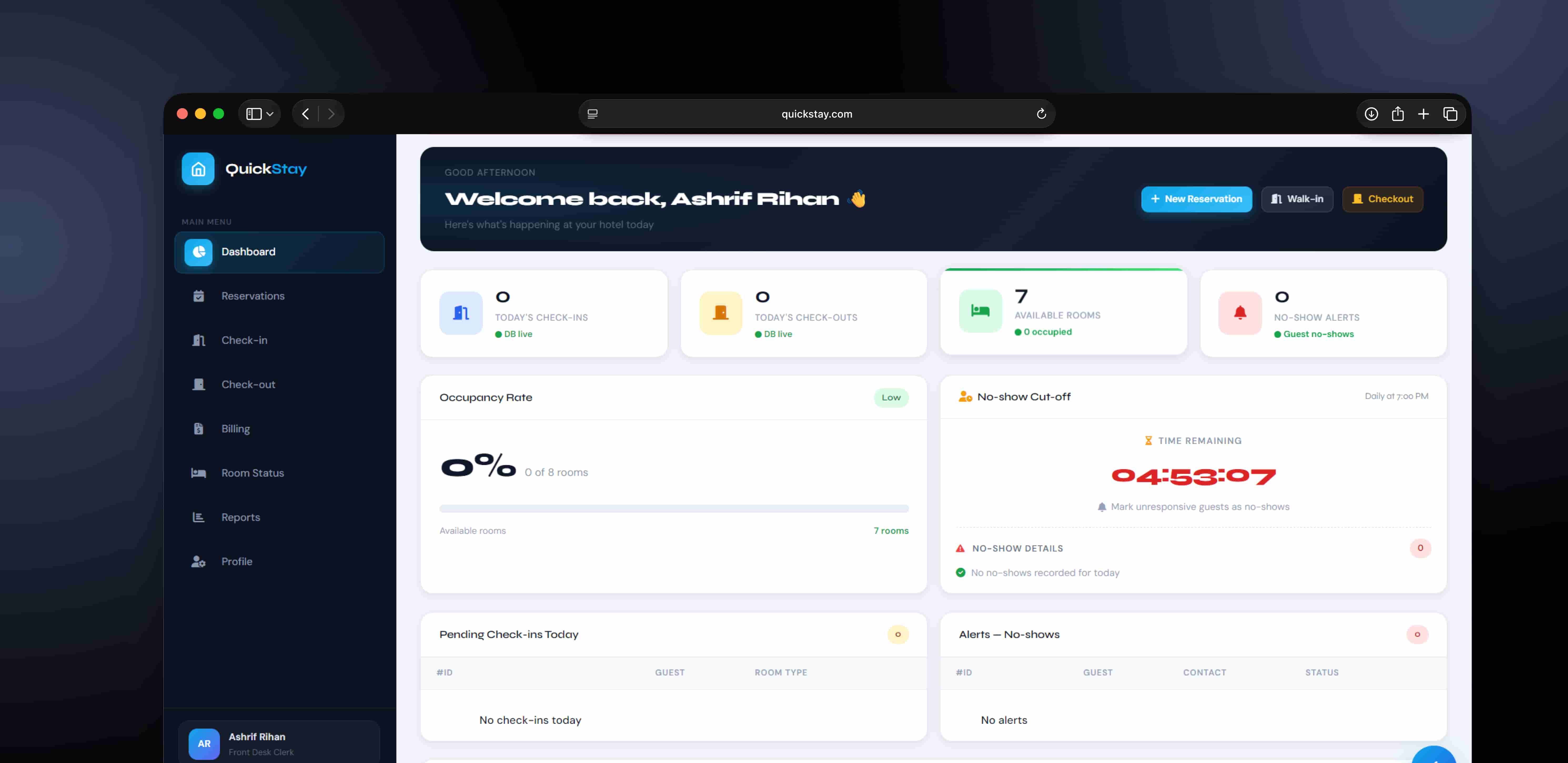Click the '7 rooms' available value

tap(891, 530)
